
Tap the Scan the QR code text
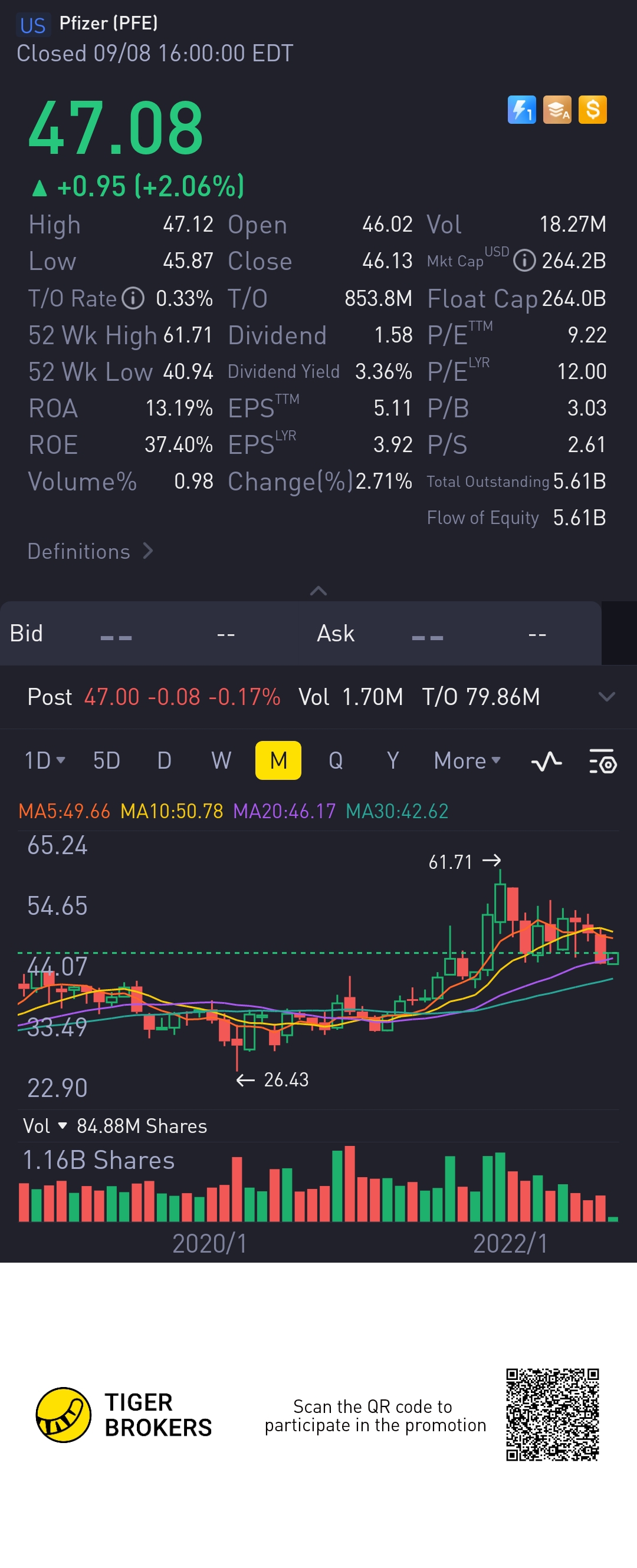click(375, 1416)
